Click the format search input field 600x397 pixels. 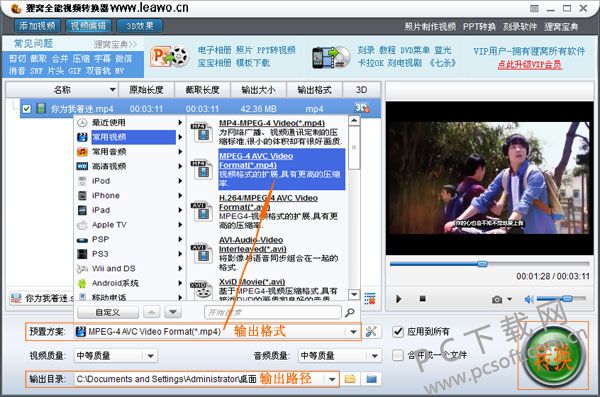(x=272, y=312)
